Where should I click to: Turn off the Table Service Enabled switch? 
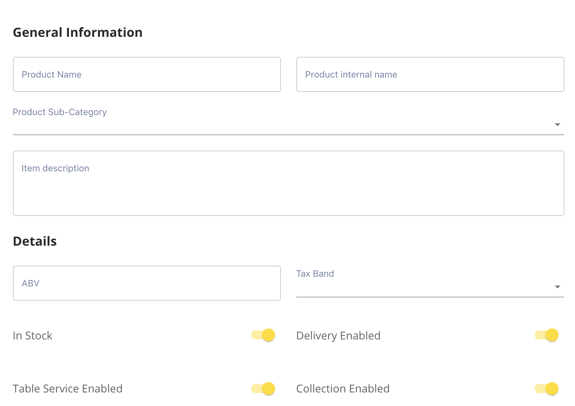point(263,389)
